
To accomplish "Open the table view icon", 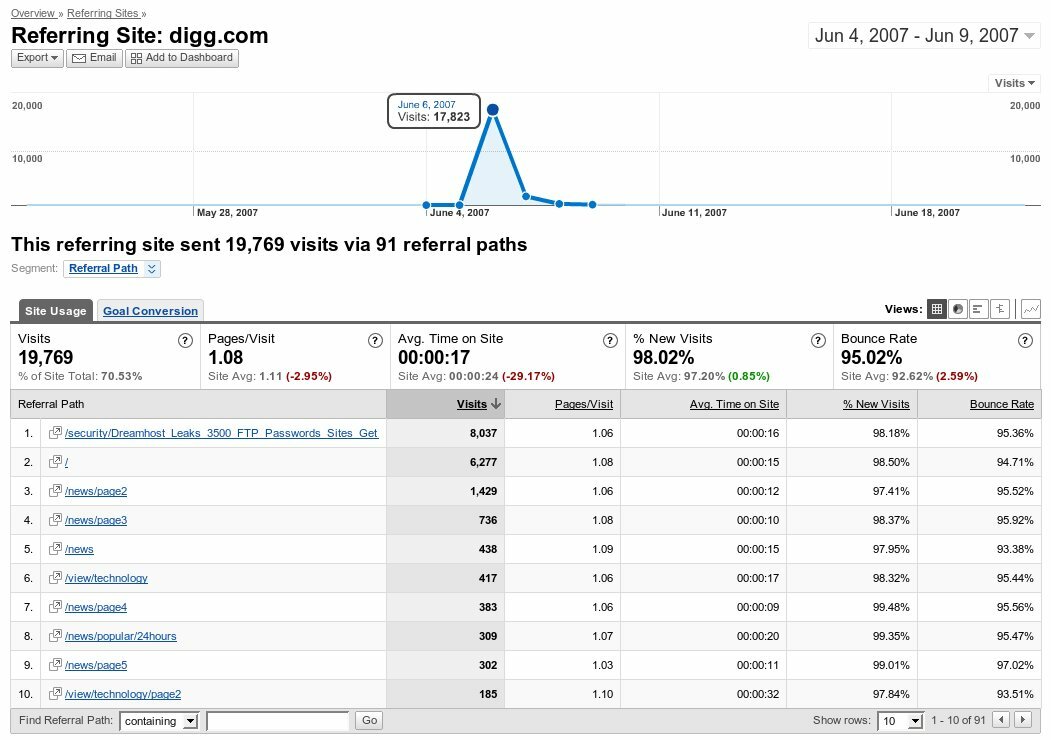I will pos(936,309).
